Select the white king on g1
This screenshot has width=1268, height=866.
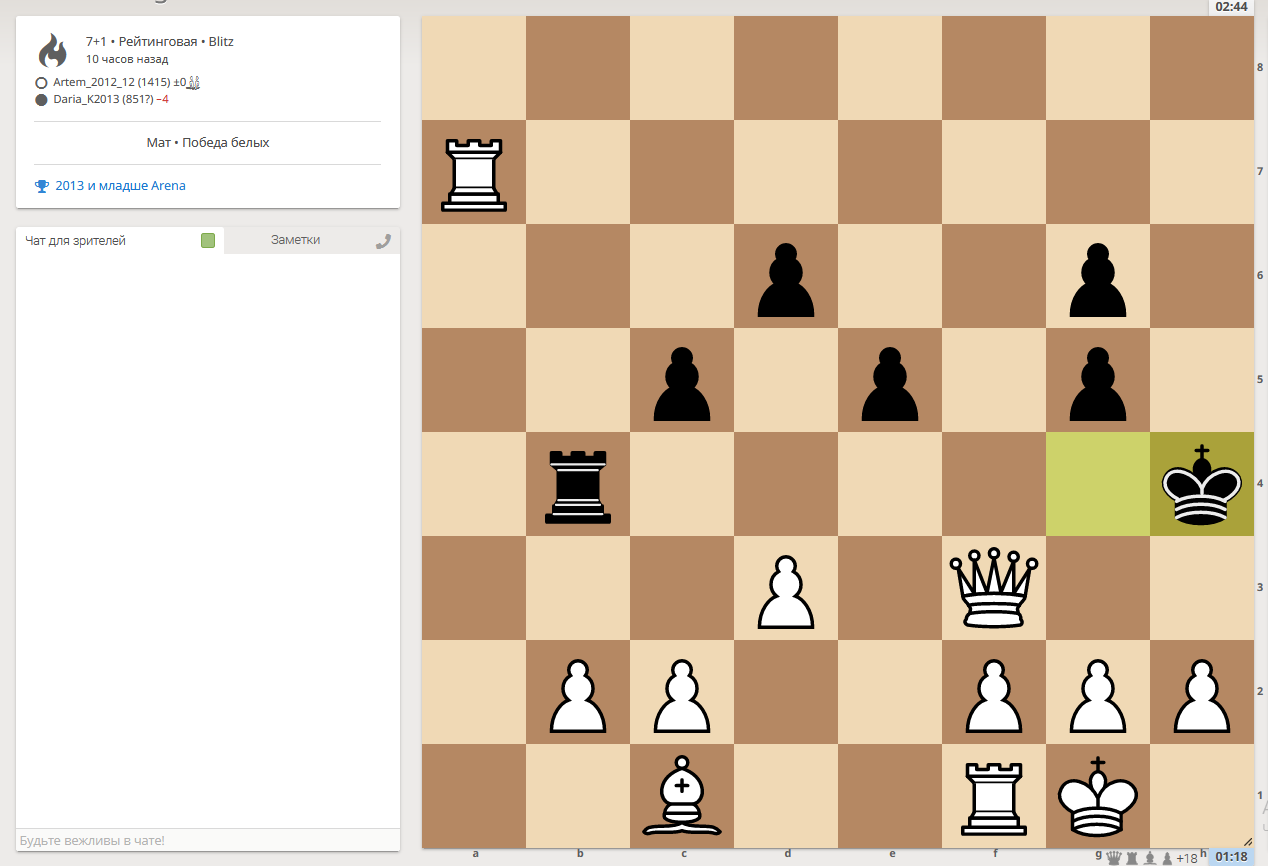click(x=1098, y=796)
